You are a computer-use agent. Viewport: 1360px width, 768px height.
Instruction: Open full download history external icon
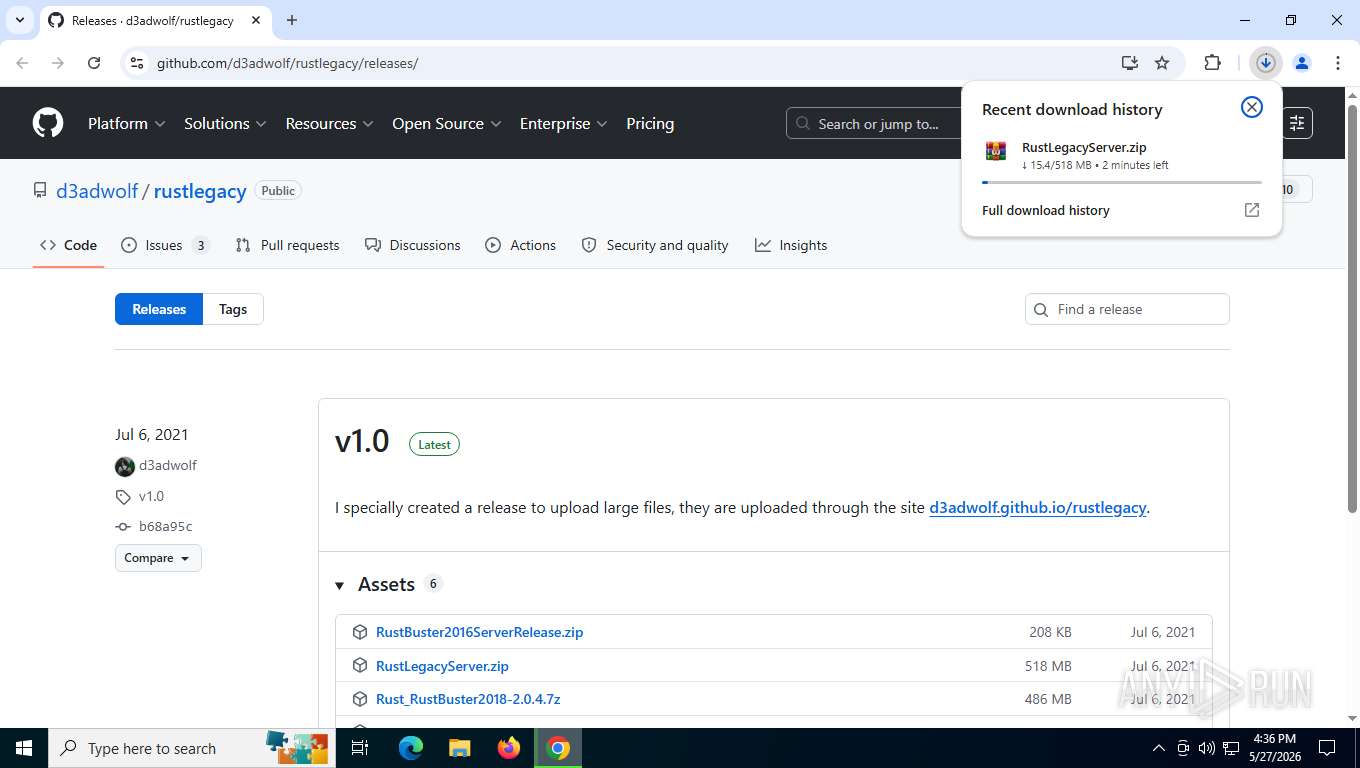[x=1252, y=210]
